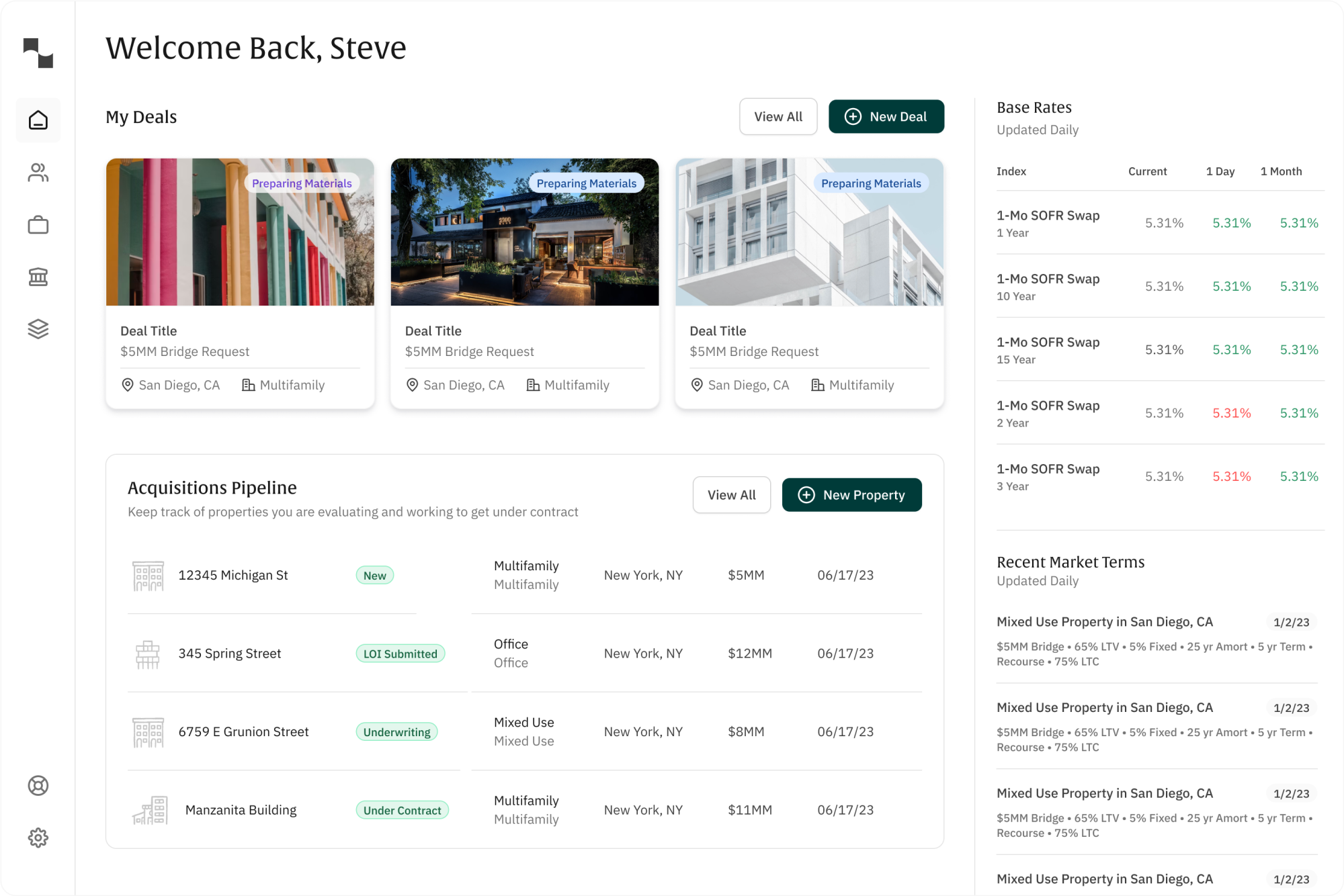Click the stacked layers sidebar icon

tap(38, 328)
